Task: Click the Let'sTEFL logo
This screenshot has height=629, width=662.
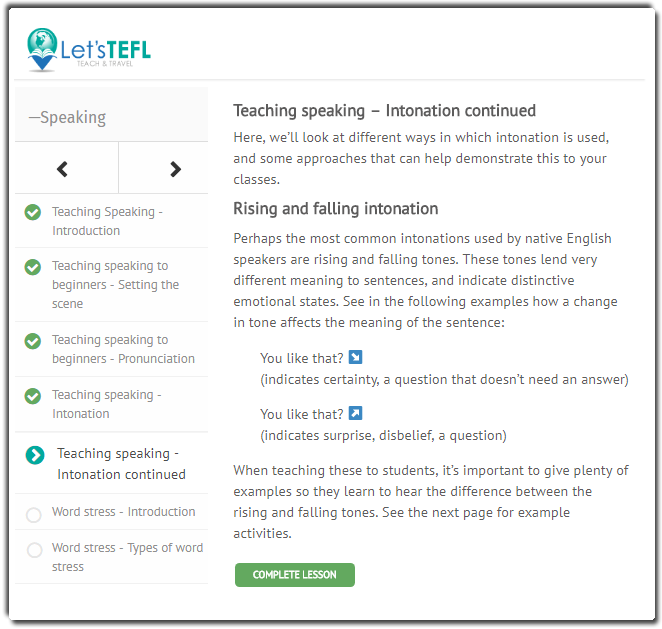Action: (89, 50)
